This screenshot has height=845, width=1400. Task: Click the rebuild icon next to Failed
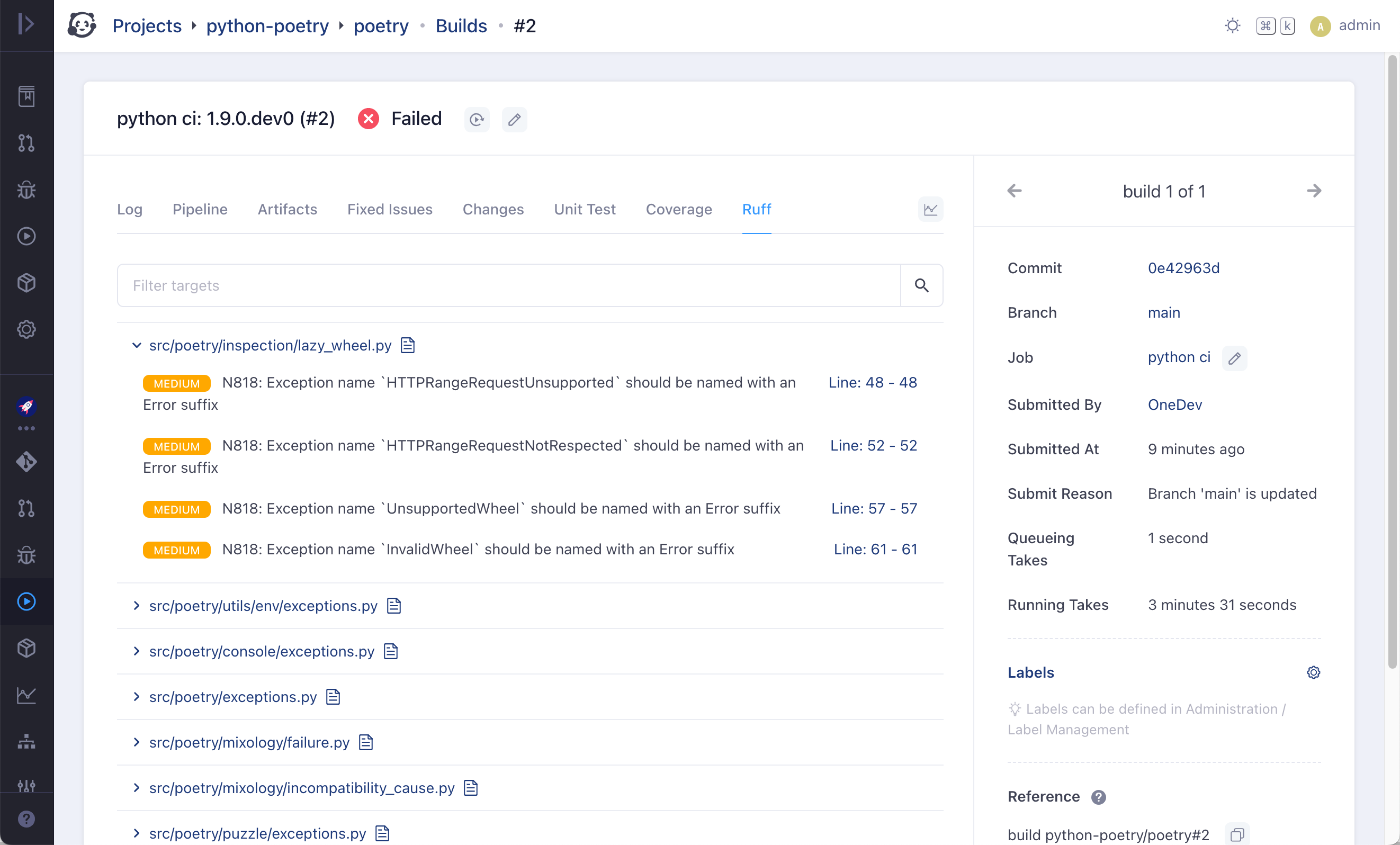point(476,119)
